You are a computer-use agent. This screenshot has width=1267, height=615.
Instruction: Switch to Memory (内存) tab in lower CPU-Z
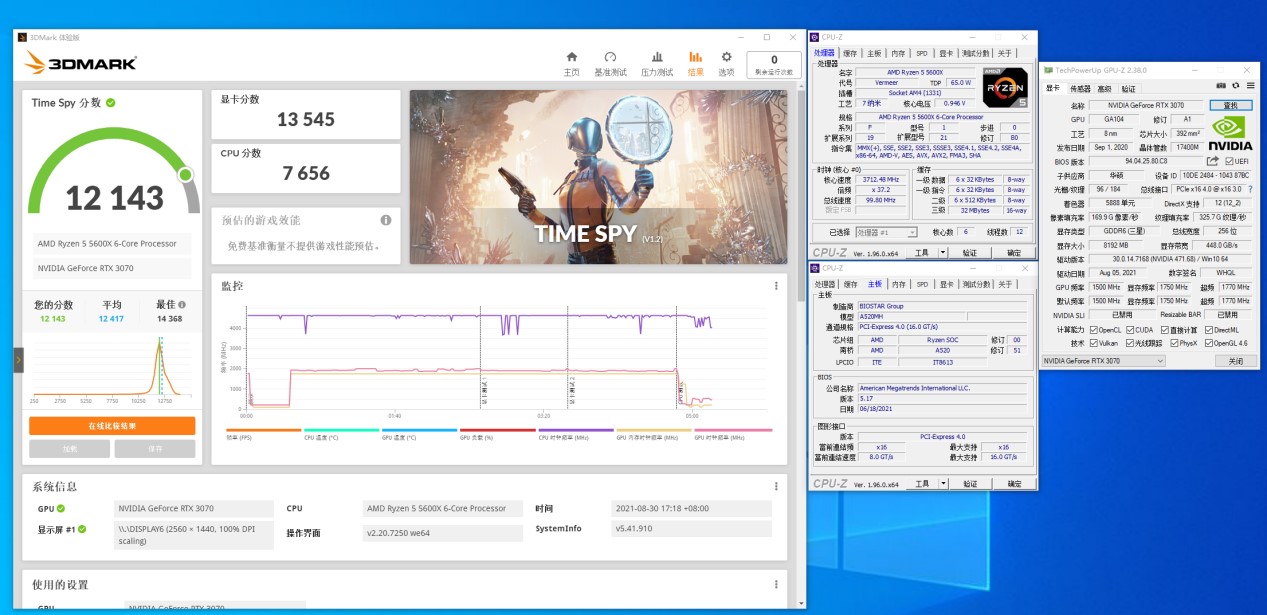(x=898, y=284)
